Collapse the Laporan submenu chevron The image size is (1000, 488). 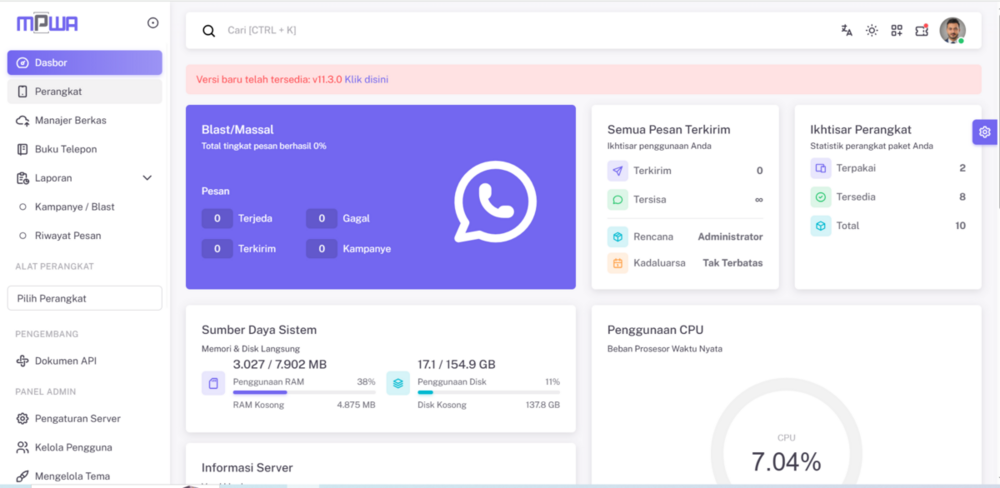tap(147, 178)
